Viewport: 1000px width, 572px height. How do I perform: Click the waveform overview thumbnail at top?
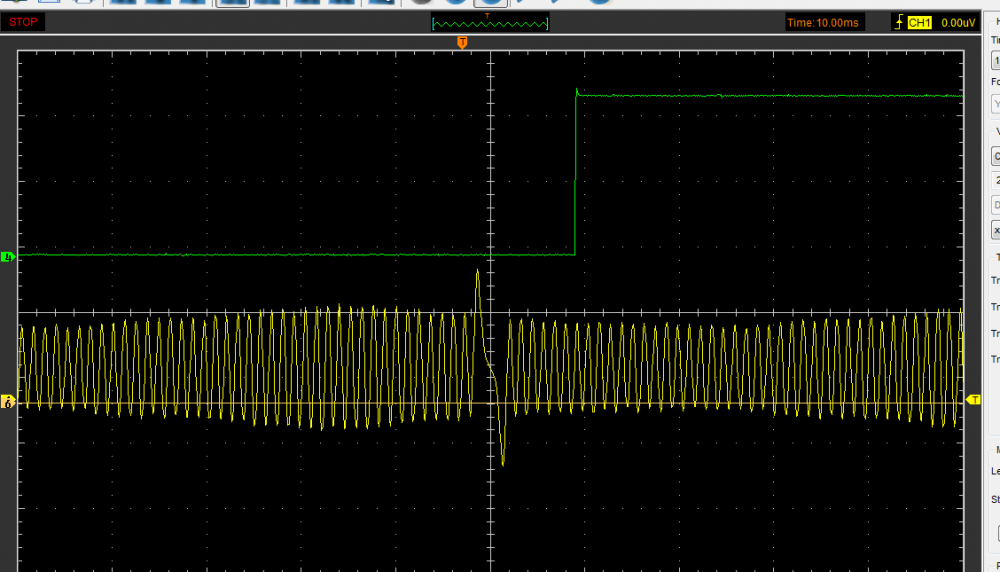click(x=490, y=22)
